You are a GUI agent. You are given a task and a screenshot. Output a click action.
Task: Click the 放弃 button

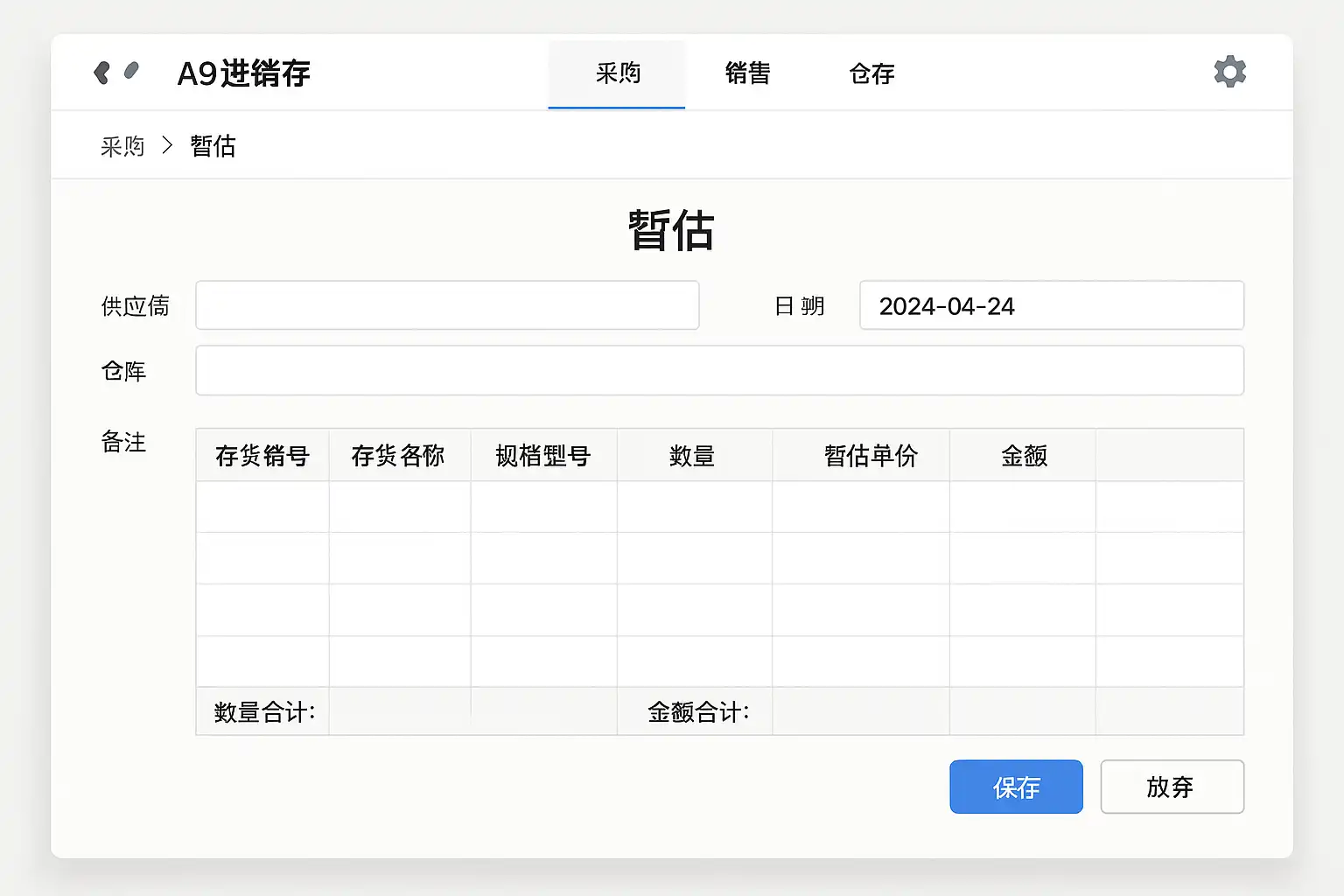click(1172, 787)
